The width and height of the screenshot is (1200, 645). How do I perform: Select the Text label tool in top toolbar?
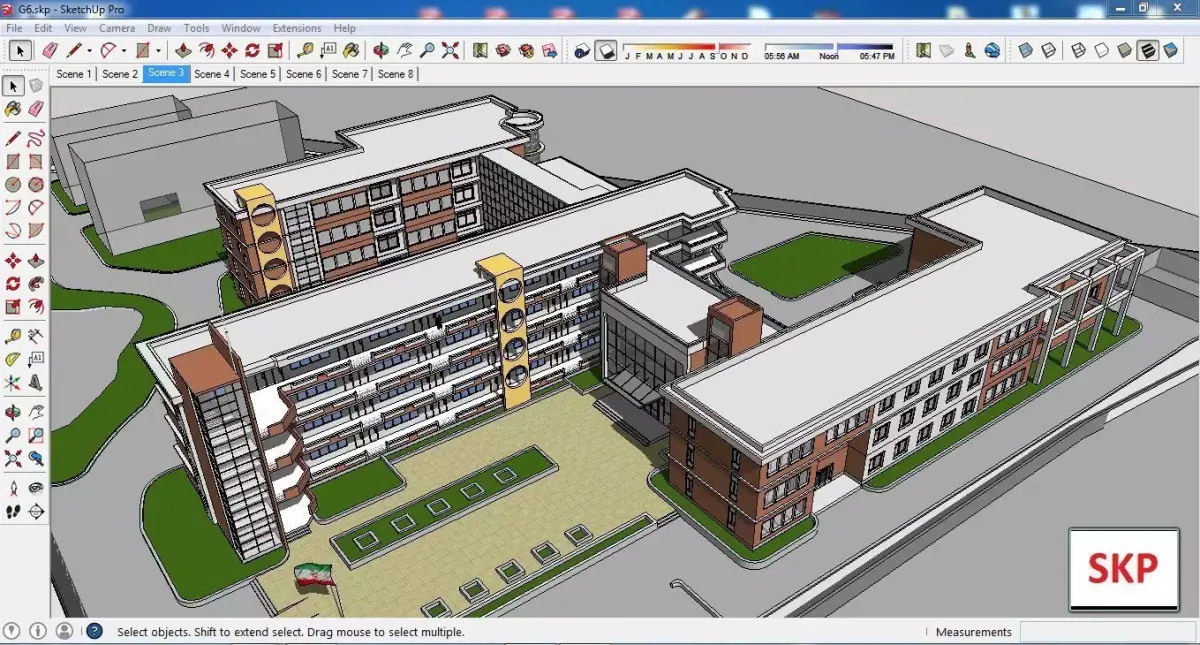point(328,50)
